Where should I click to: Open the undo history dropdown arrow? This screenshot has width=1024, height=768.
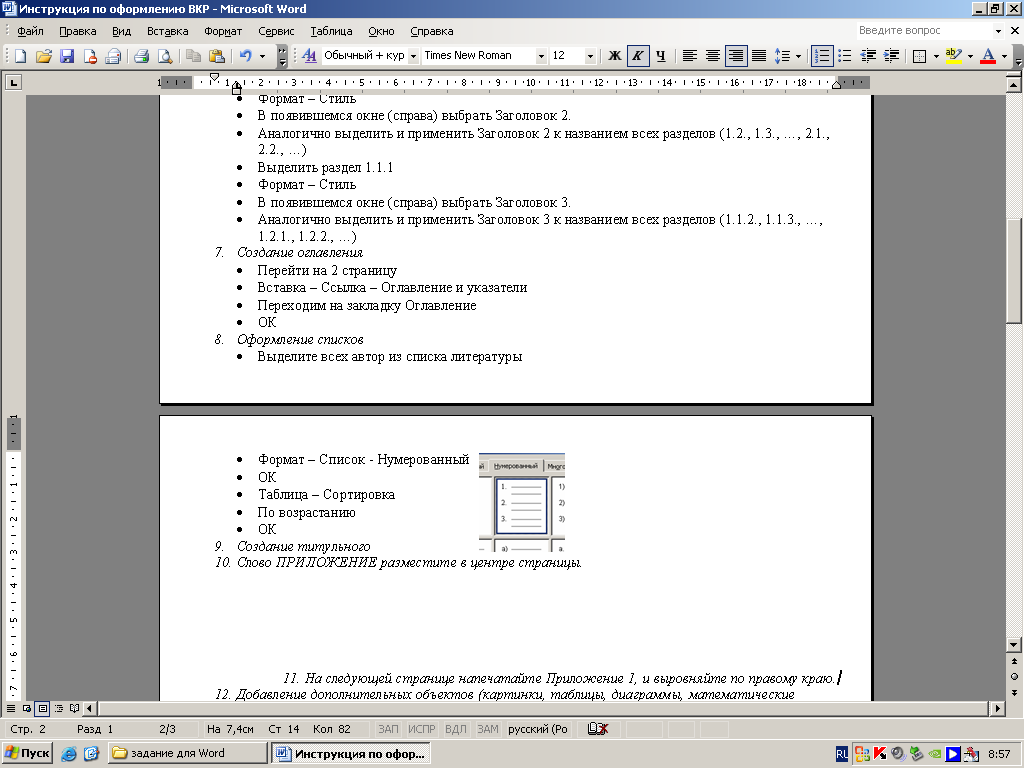tap(263, 56)
